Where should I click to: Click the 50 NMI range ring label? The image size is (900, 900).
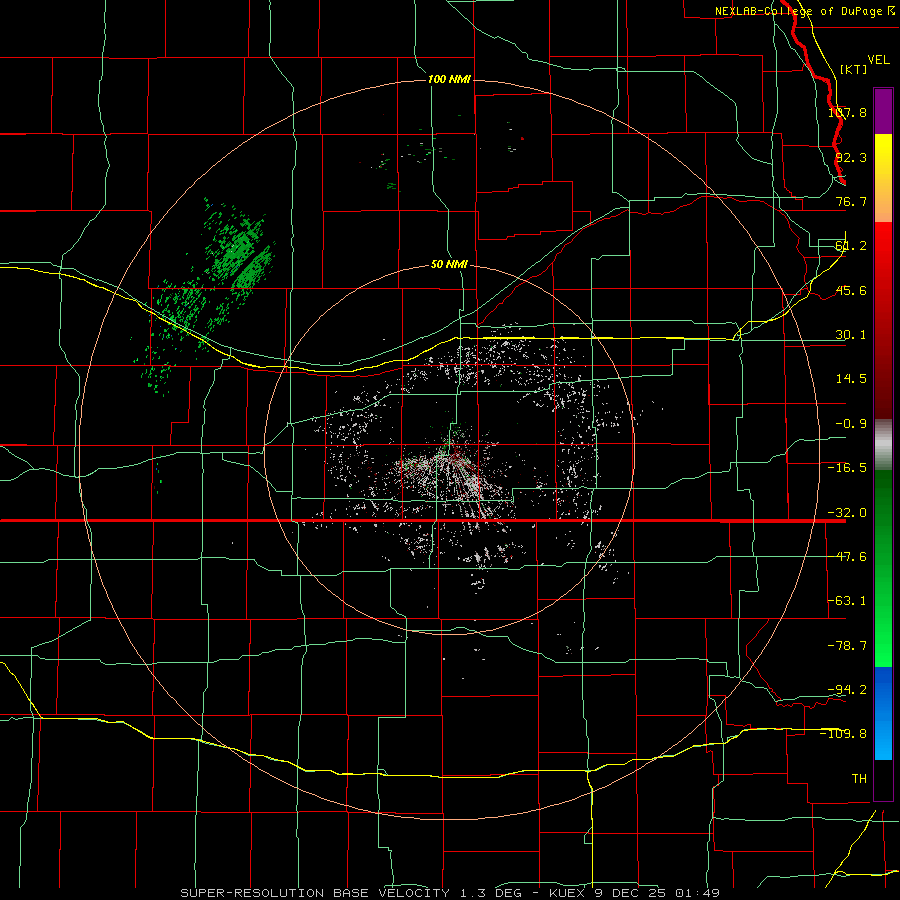(449, 265)
